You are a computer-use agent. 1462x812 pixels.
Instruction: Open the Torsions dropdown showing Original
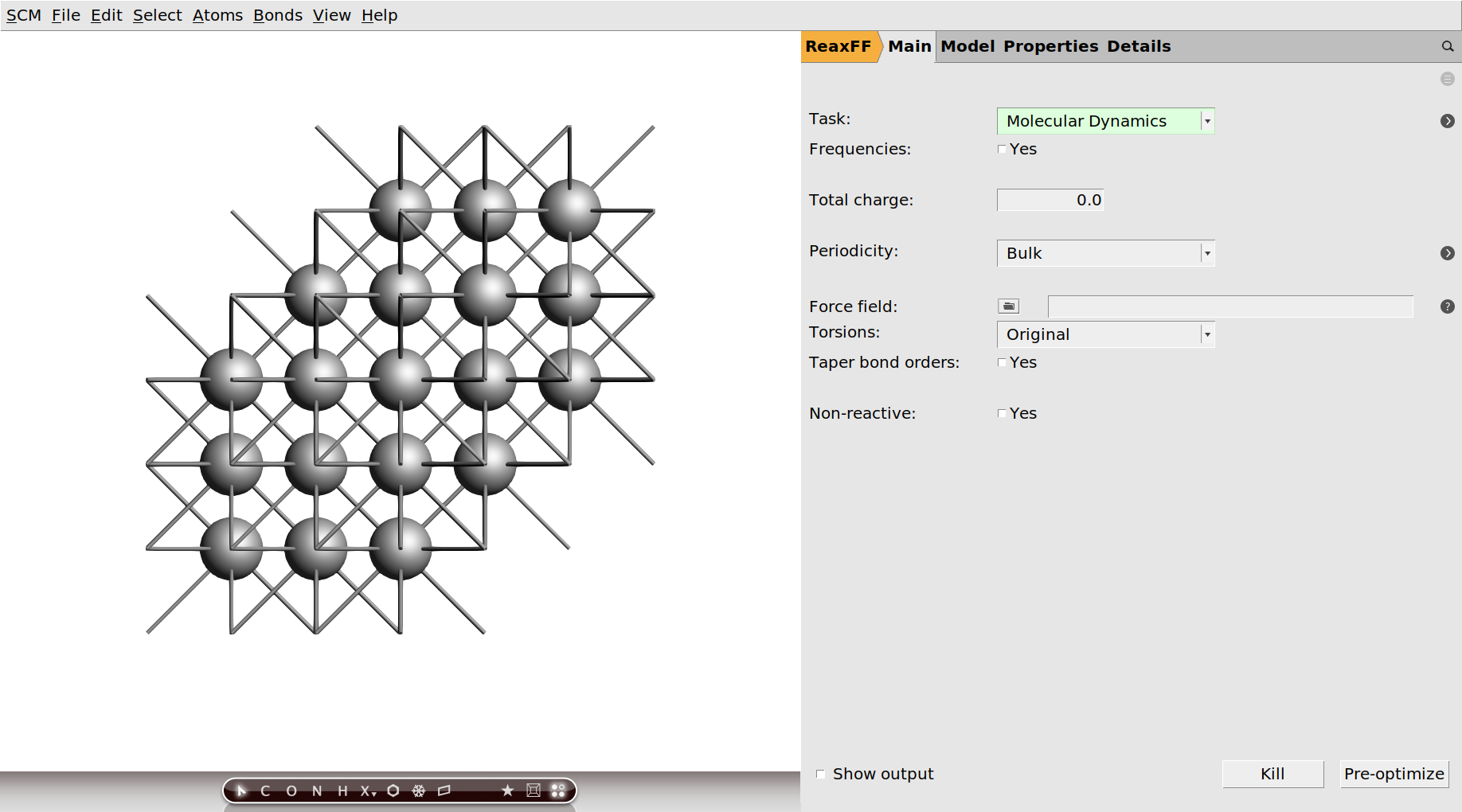(1105, 334)
